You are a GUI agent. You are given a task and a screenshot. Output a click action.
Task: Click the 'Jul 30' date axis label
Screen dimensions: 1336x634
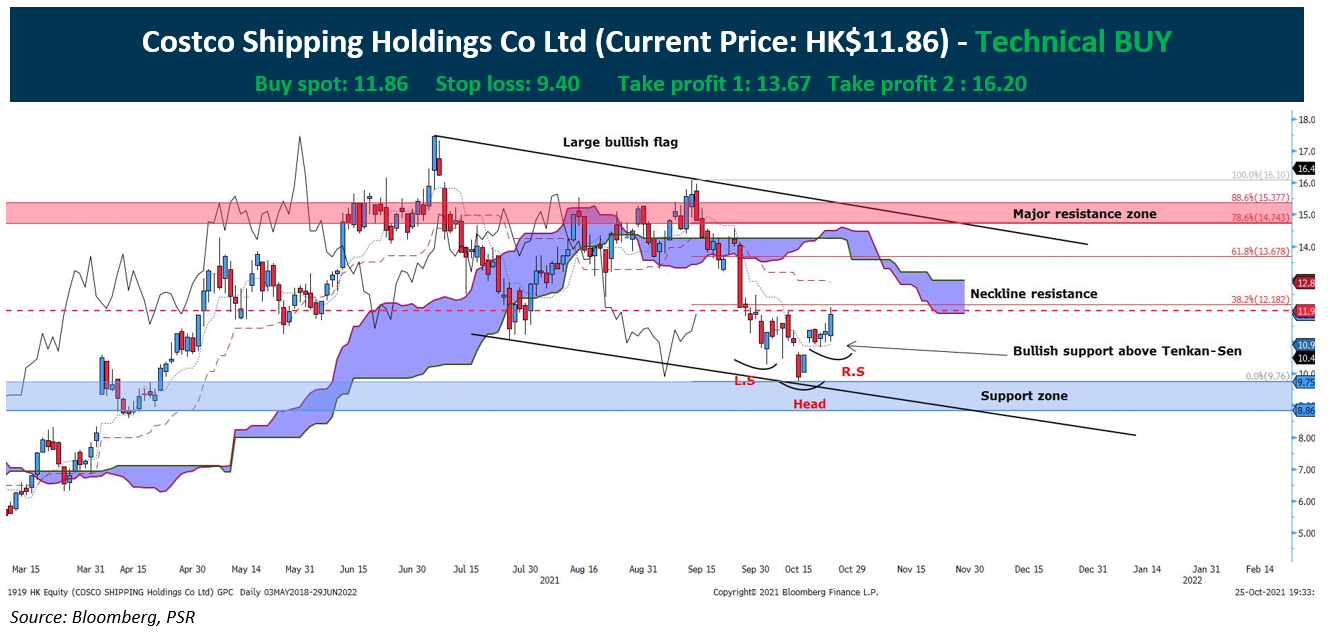click(525, 568)
